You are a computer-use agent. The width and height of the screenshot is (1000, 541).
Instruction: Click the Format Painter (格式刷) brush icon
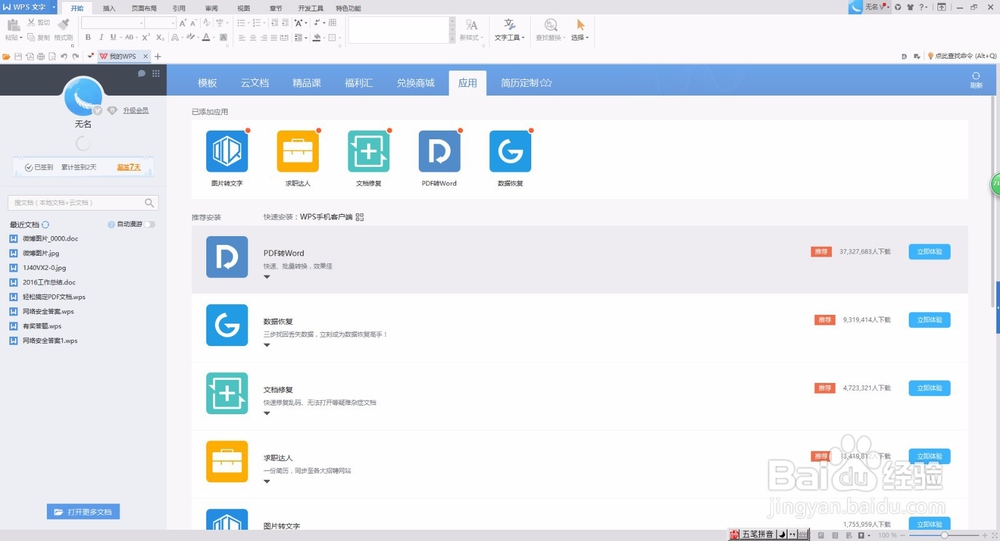coord(63,24)
